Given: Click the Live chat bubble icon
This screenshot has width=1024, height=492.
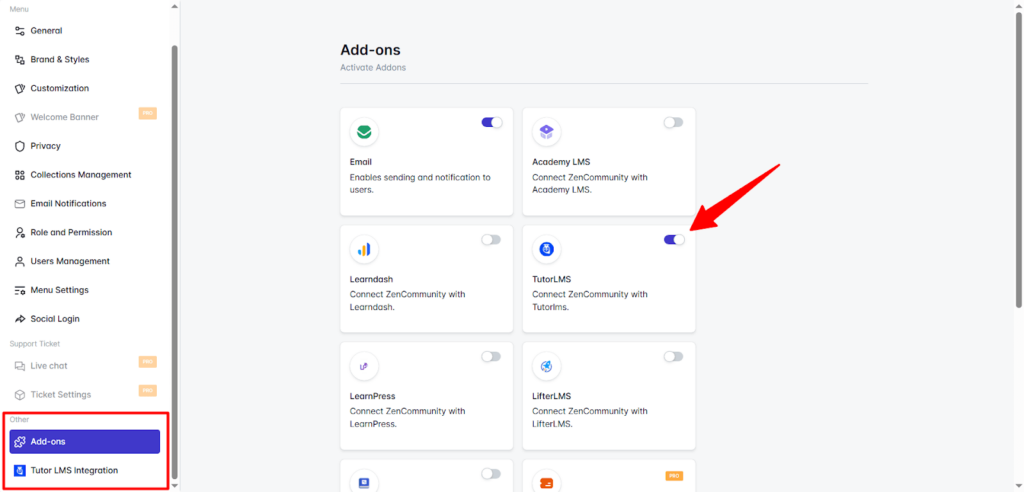Looking at the screenshot, I should pyautogui.click(x=20, y=366).
